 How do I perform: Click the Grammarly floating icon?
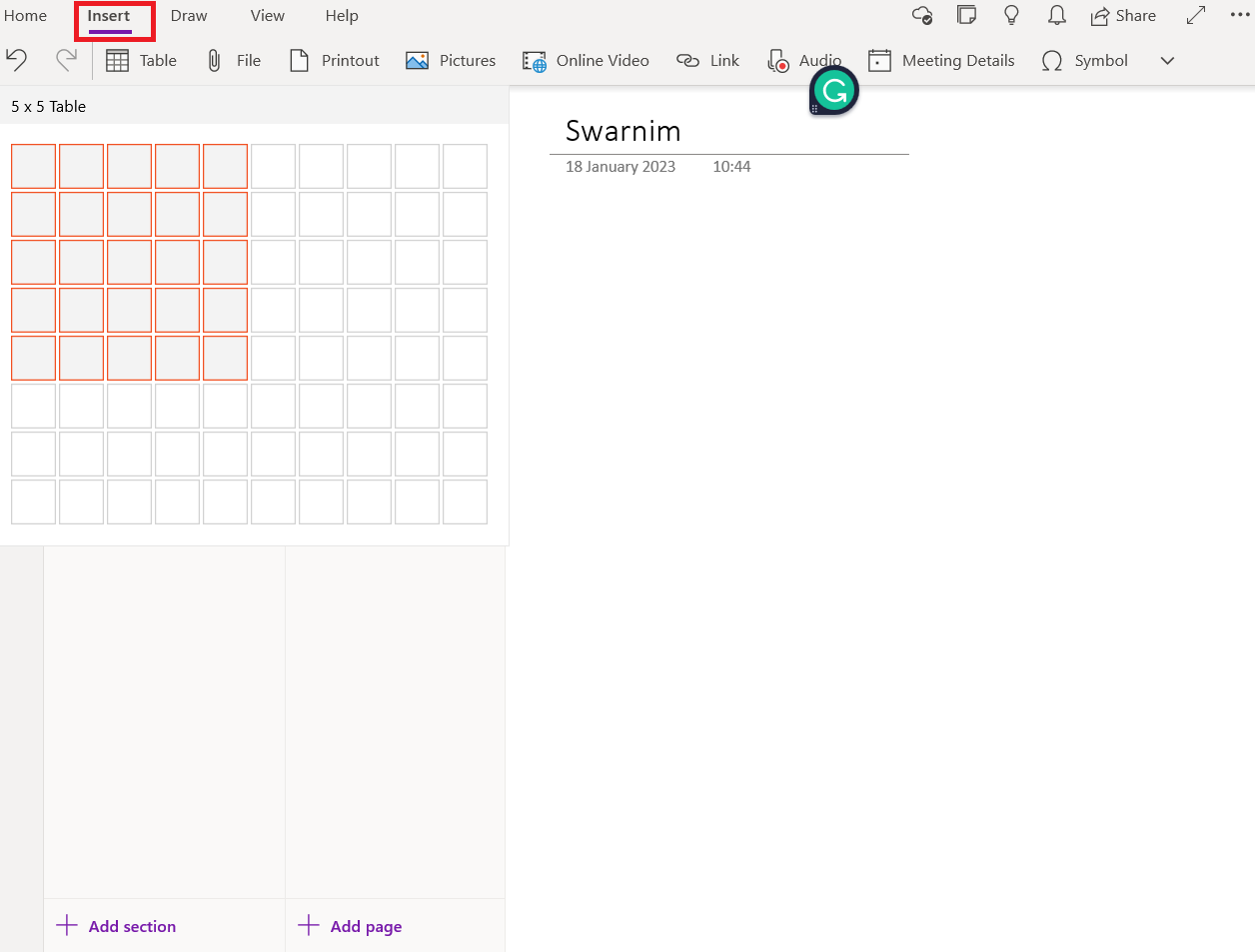click(834, 91)
